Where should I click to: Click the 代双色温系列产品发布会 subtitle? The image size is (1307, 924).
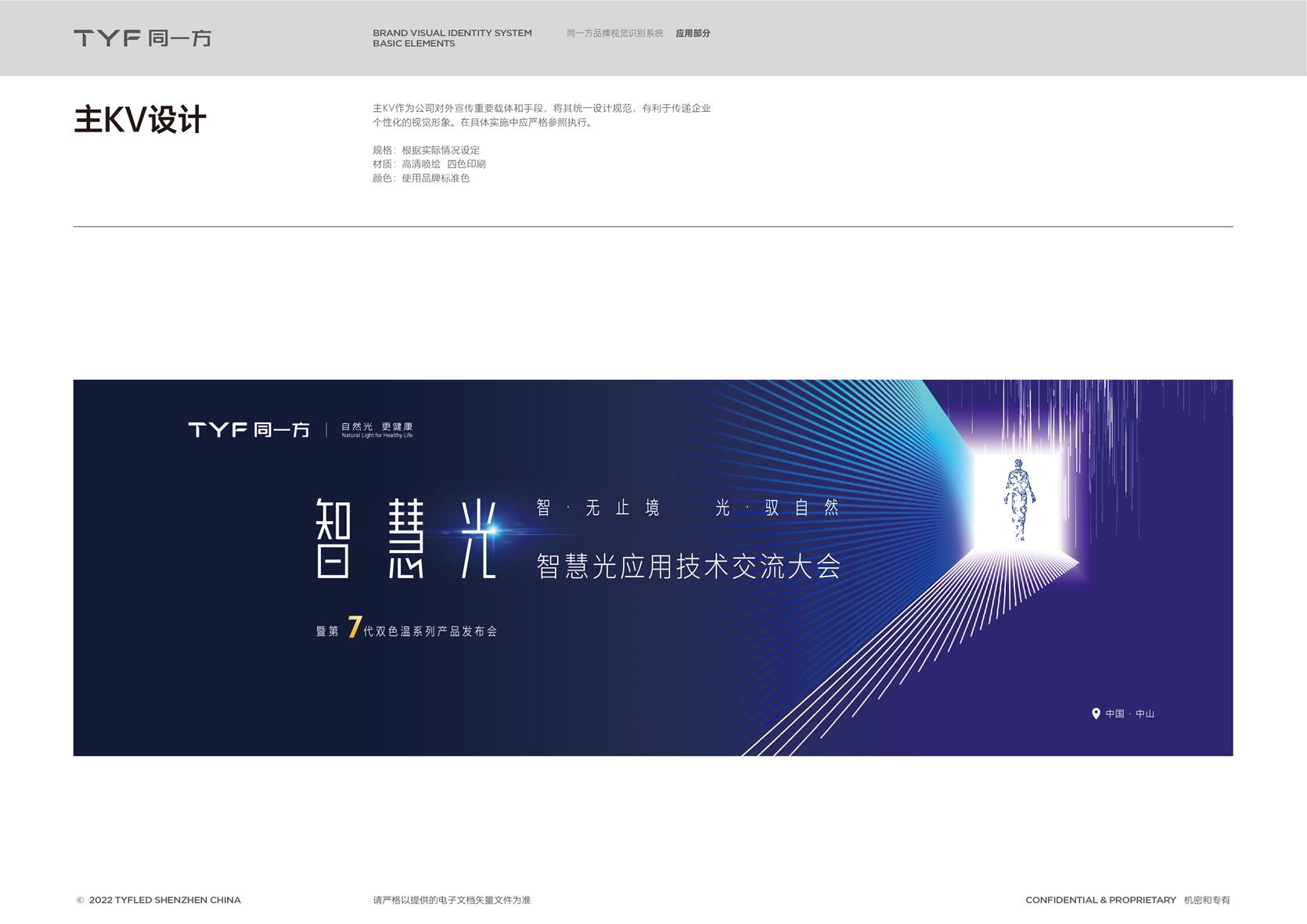point(430,631)
